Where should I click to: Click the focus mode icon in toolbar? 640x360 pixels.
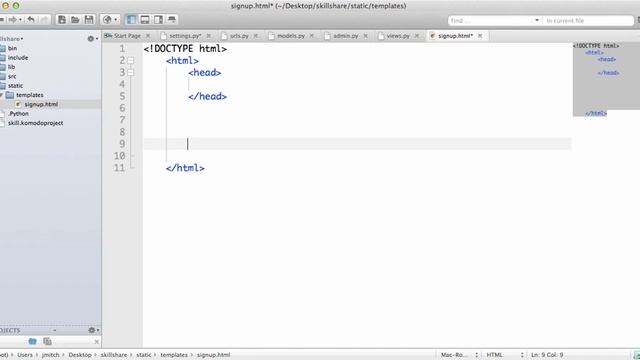point(172,20)
